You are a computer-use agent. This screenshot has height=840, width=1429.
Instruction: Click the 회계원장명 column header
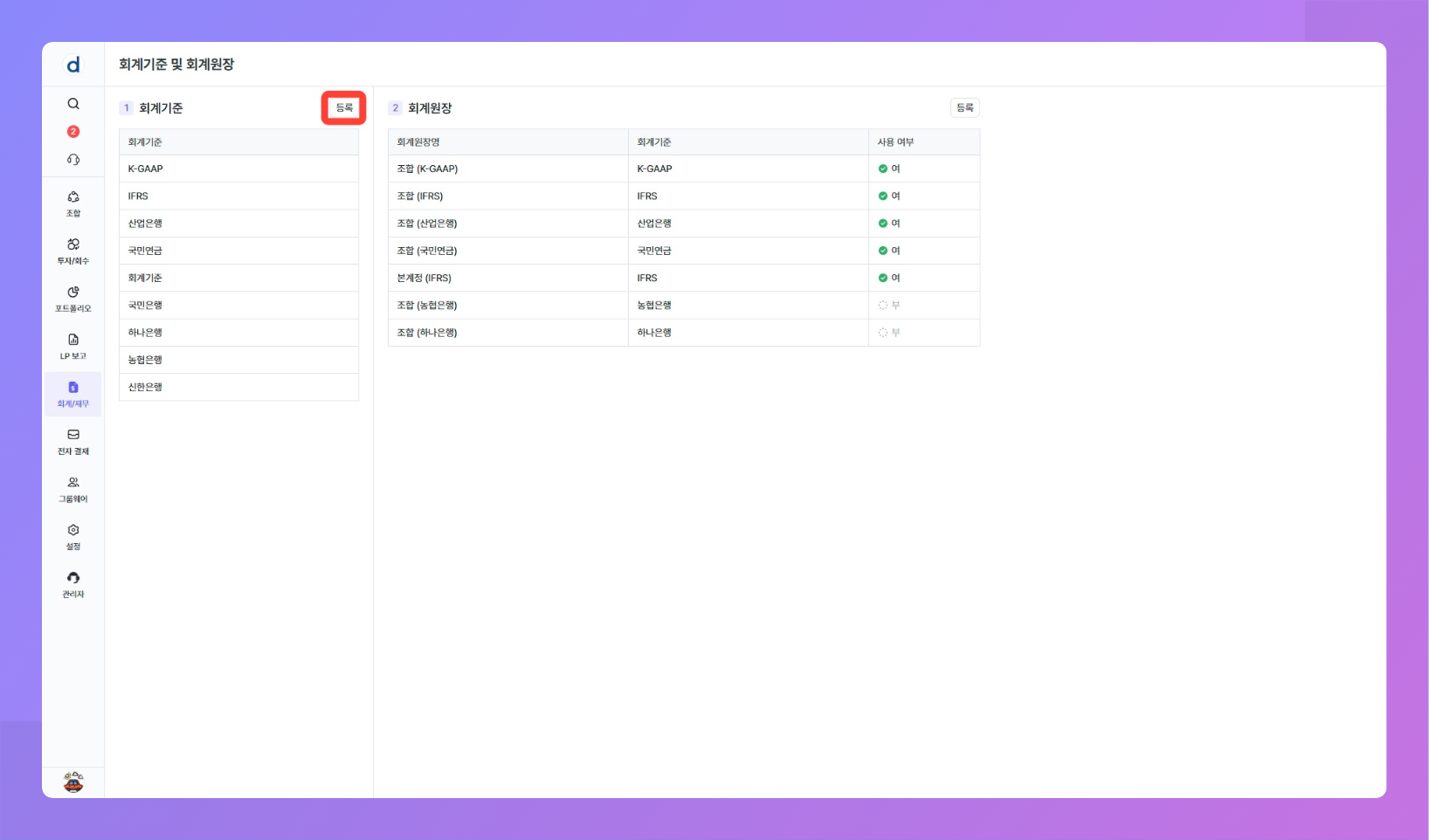click(508, 142)
